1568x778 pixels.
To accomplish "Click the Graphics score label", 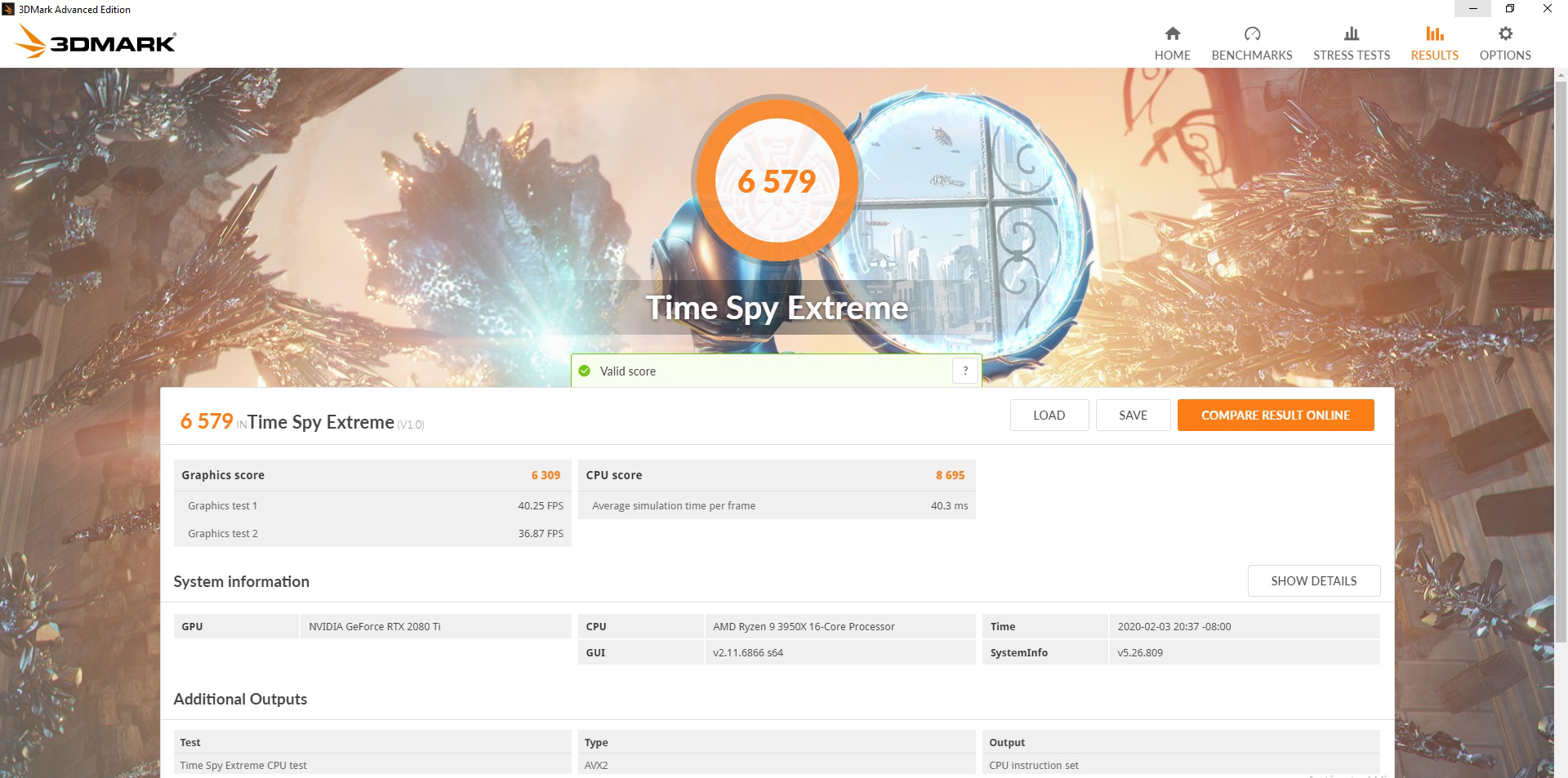I will click(x=223, y=475).
